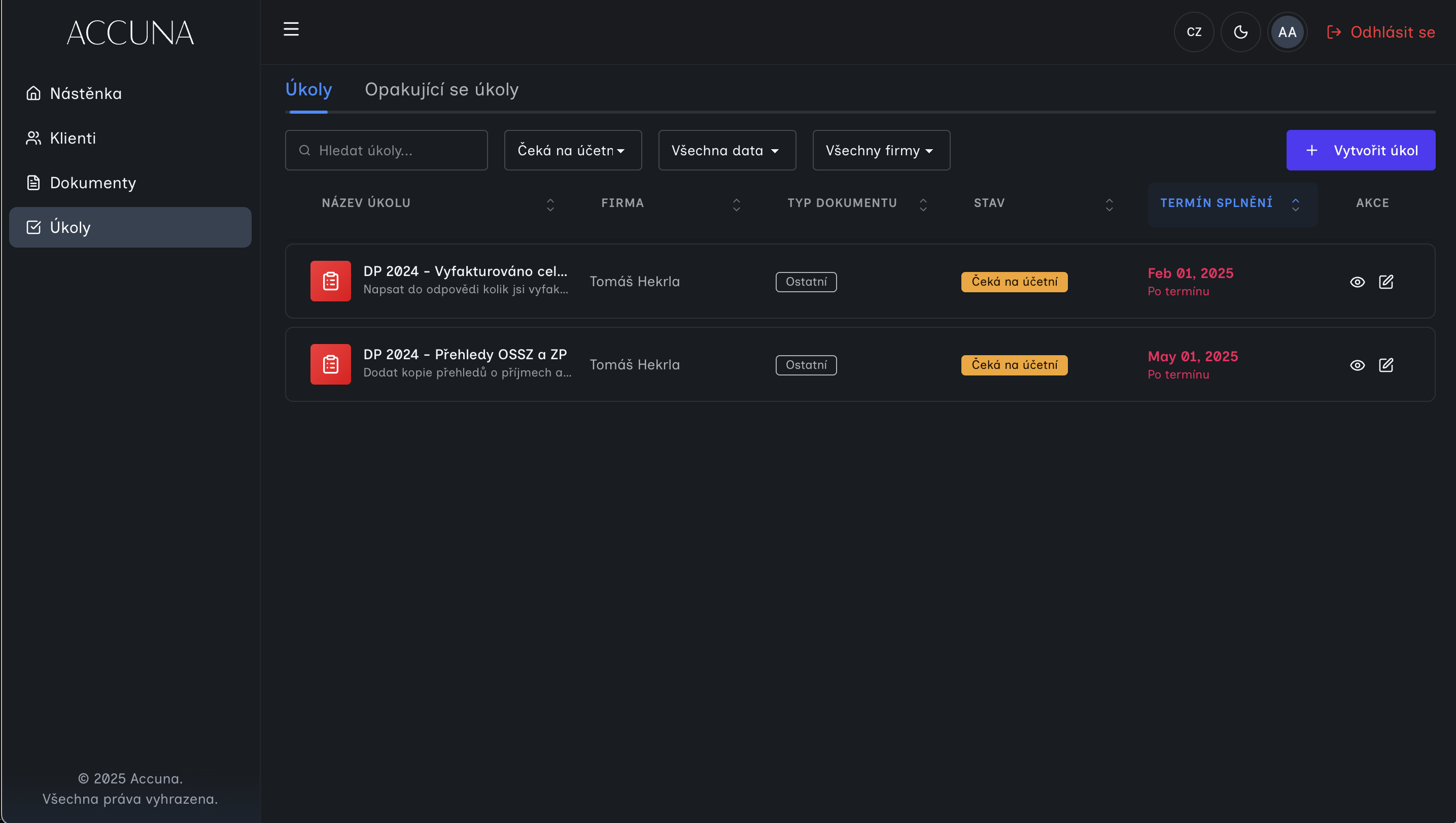Click the hamburger menu icon
The width and height of the screenshot is (1456, 823).
click(291, 29)
